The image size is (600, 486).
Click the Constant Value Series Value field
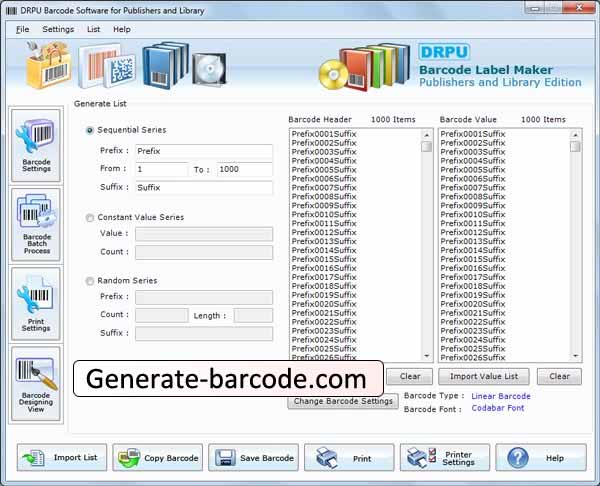(204, 234)
